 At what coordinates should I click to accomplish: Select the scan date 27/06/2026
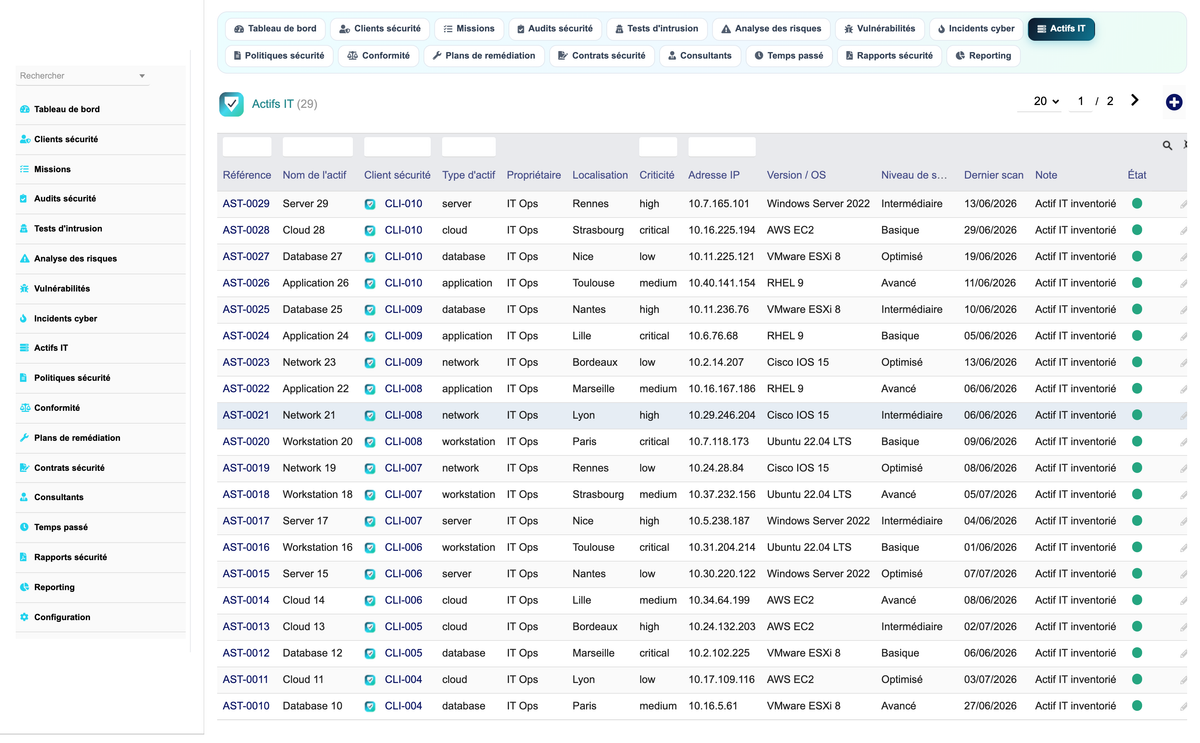point(990,706)
